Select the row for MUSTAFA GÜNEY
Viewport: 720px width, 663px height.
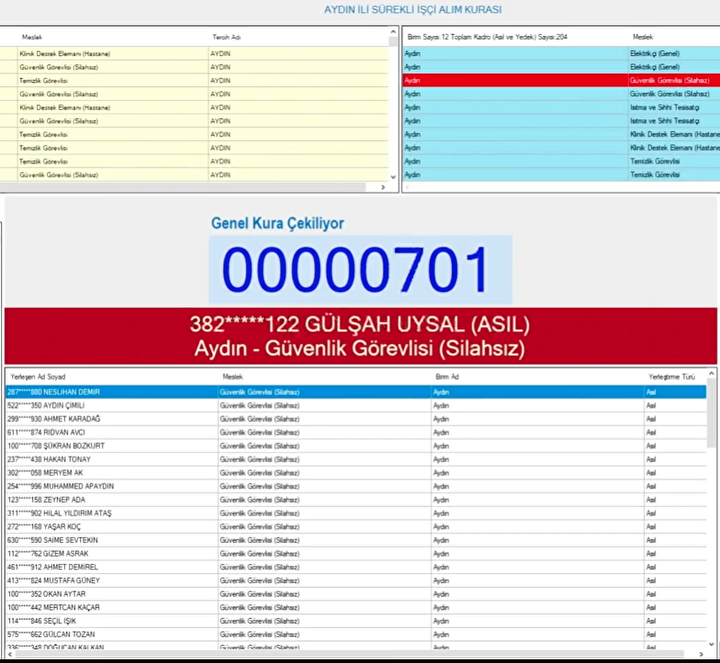pyautogui.click(x=356, y=580)
